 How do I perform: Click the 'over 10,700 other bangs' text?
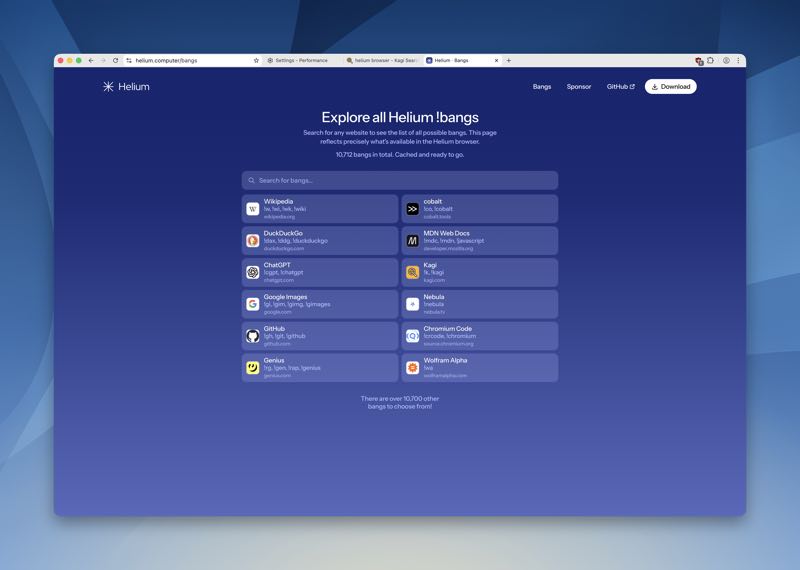399,402
